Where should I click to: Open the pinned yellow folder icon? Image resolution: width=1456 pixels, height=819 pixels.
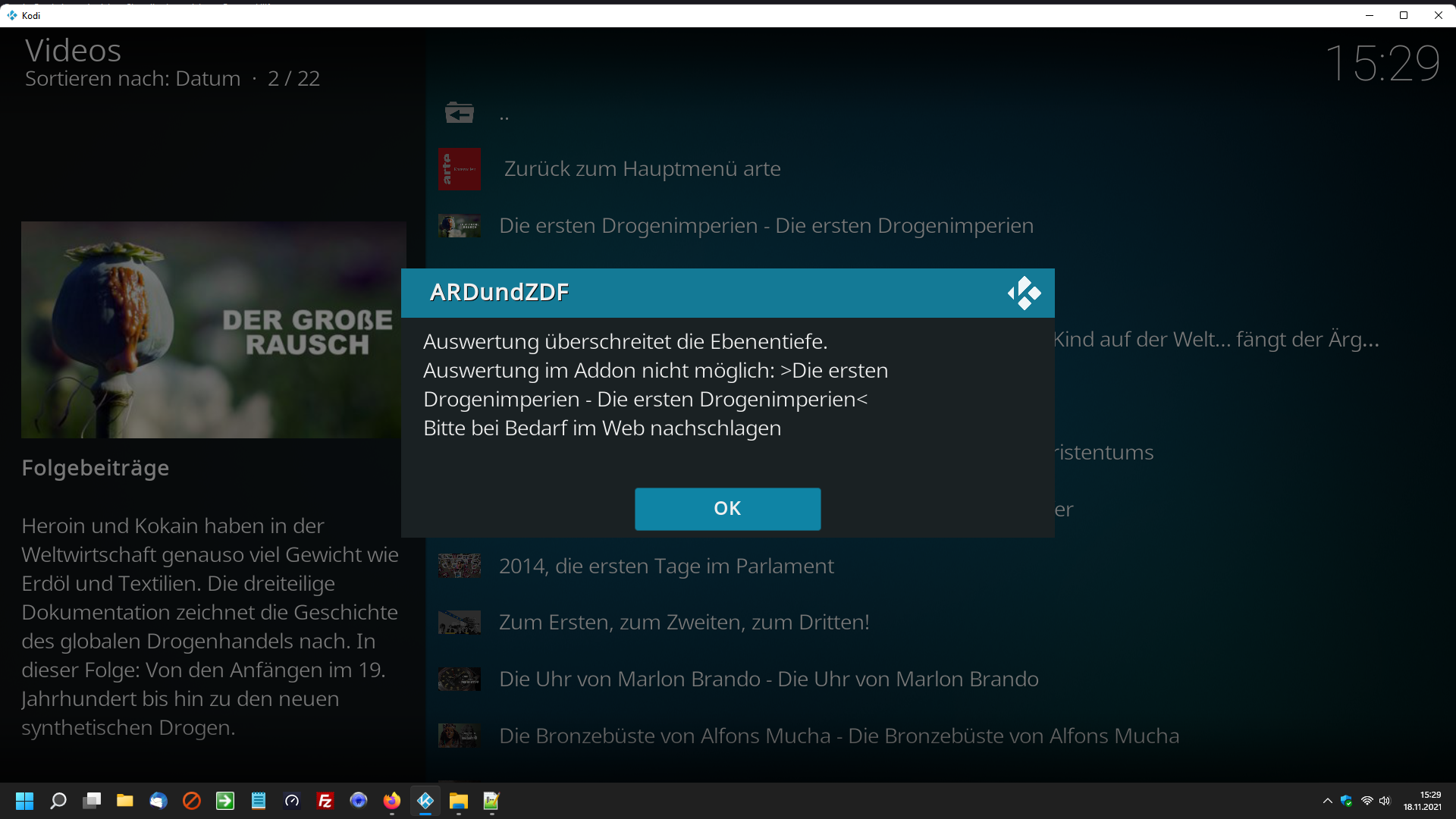tap(125, 801)
